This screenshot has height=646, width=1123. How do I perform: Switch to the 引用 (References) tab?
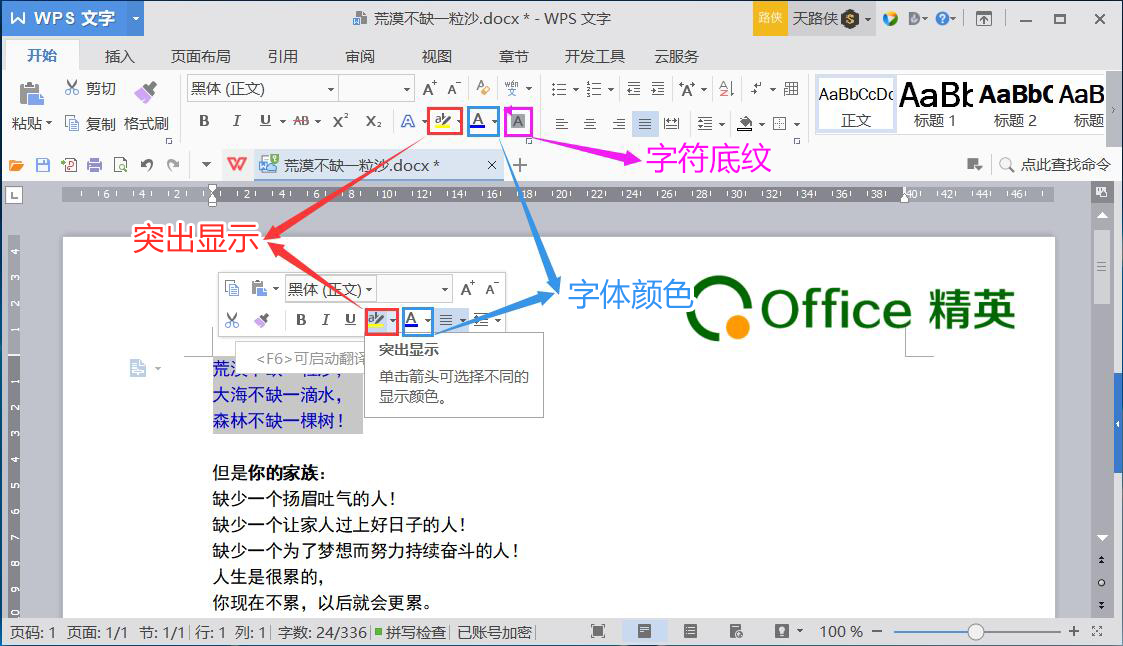tap(283, 57)
